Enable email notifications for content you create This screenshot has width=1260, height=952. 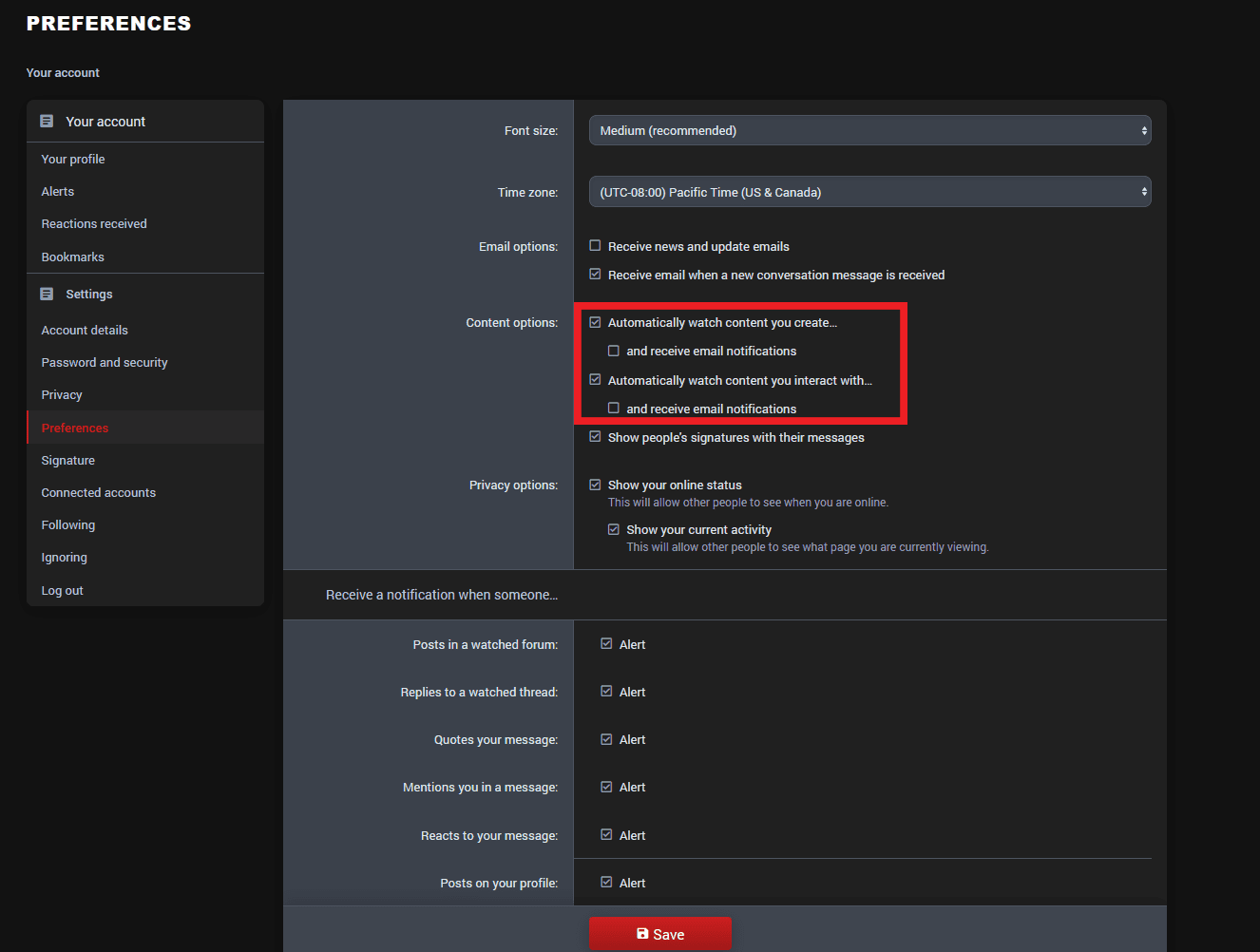(x=614, y=352)
